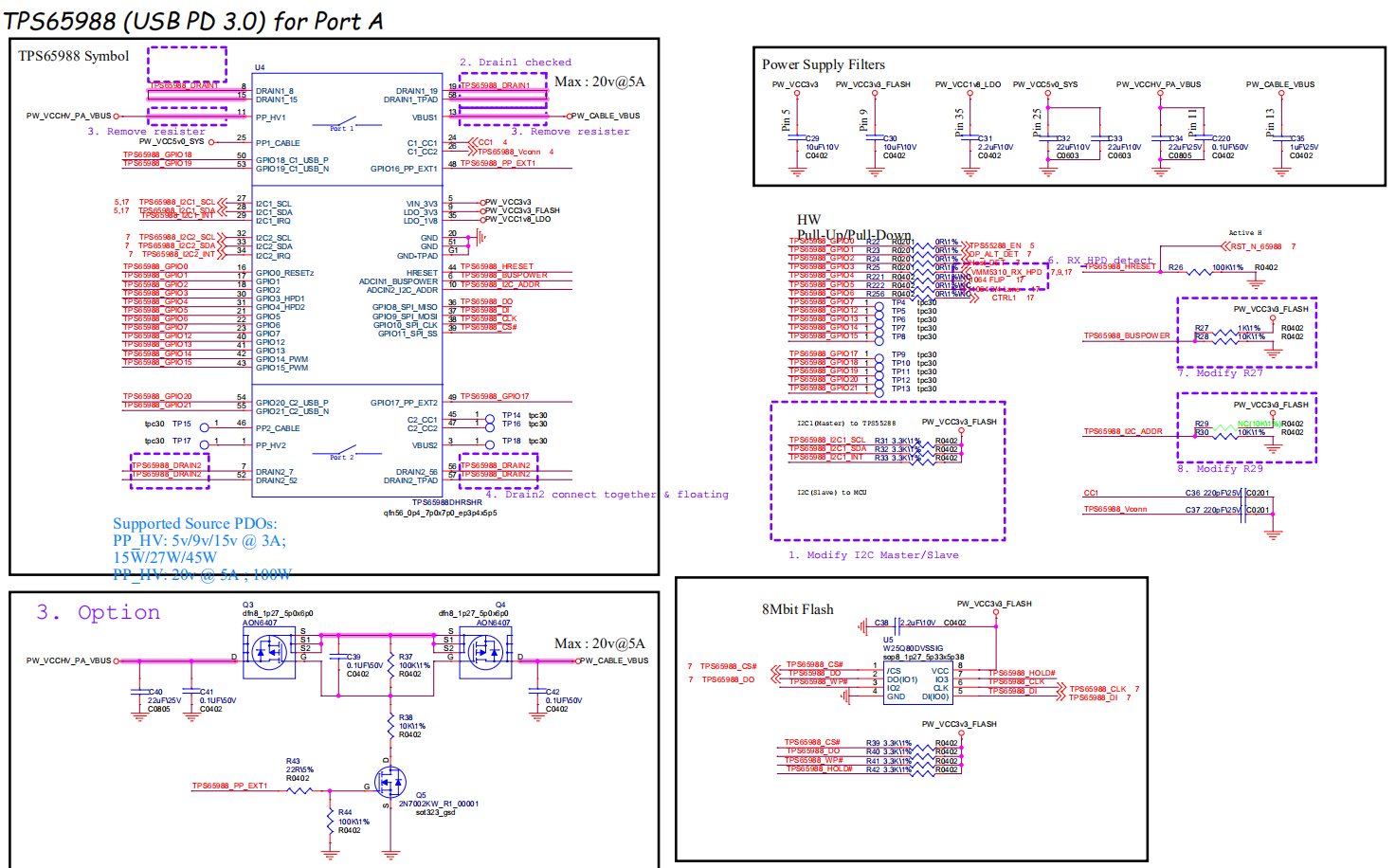Screen dimensions: 1395x868
Task: Click the 2N7002KW_R1_00001 part label
Action: pyautogui.click(x=438, y=804)
